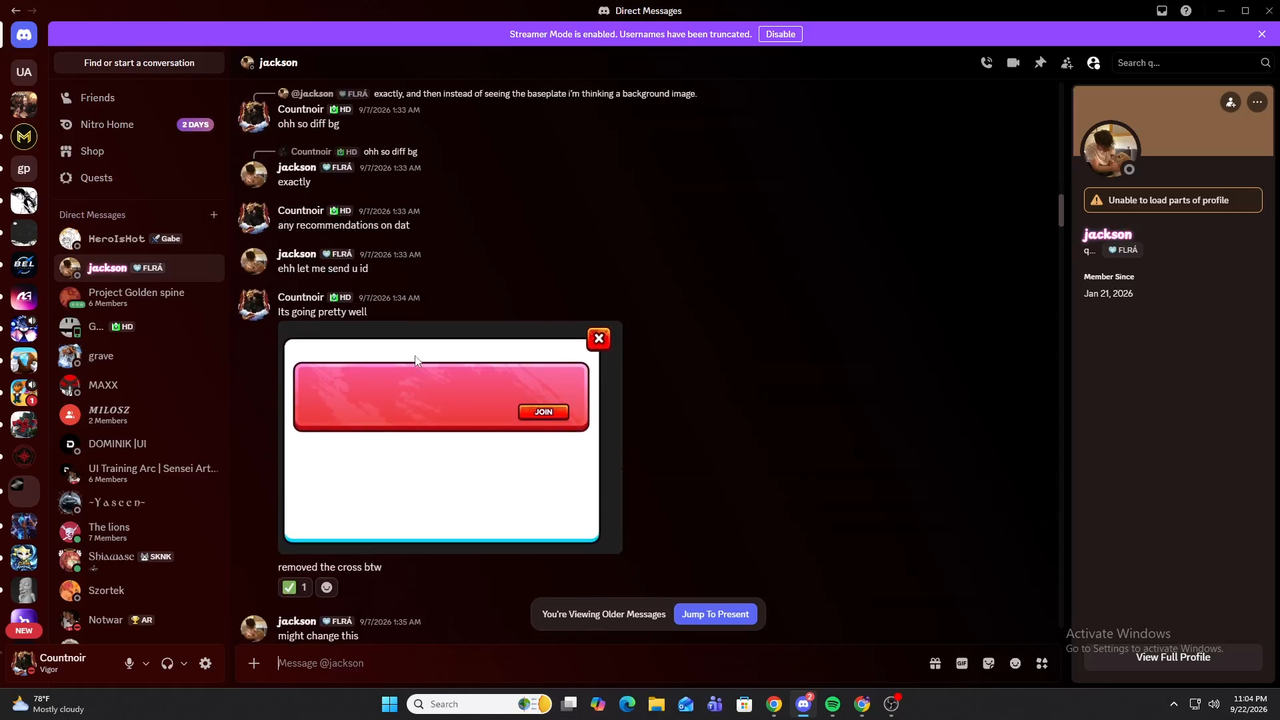Expand microphone input options arrow
The width and height of the screenshot is (1280, 720).
[145, 663]
